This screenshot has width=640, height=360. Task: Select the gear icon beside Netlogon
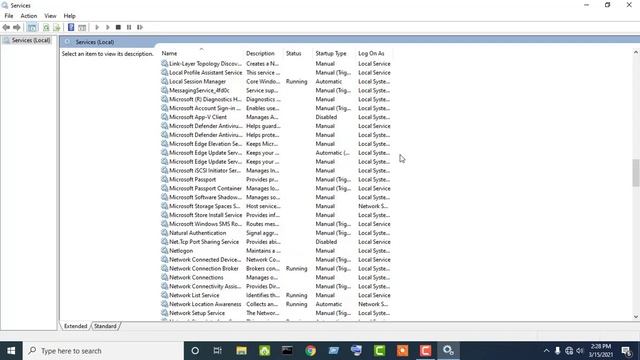click(x=164, y=251)
